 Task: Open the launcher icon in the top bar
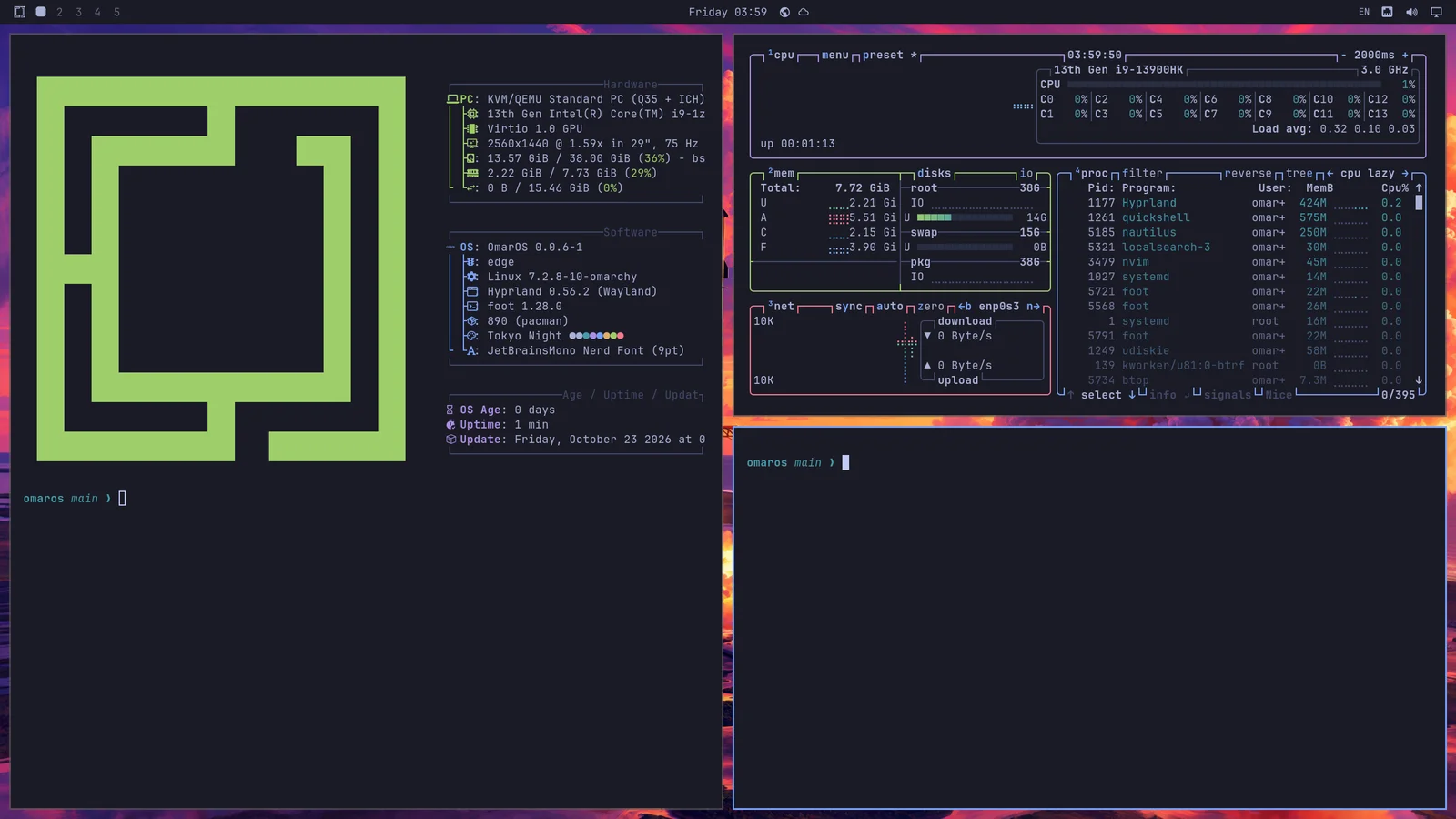19,12
